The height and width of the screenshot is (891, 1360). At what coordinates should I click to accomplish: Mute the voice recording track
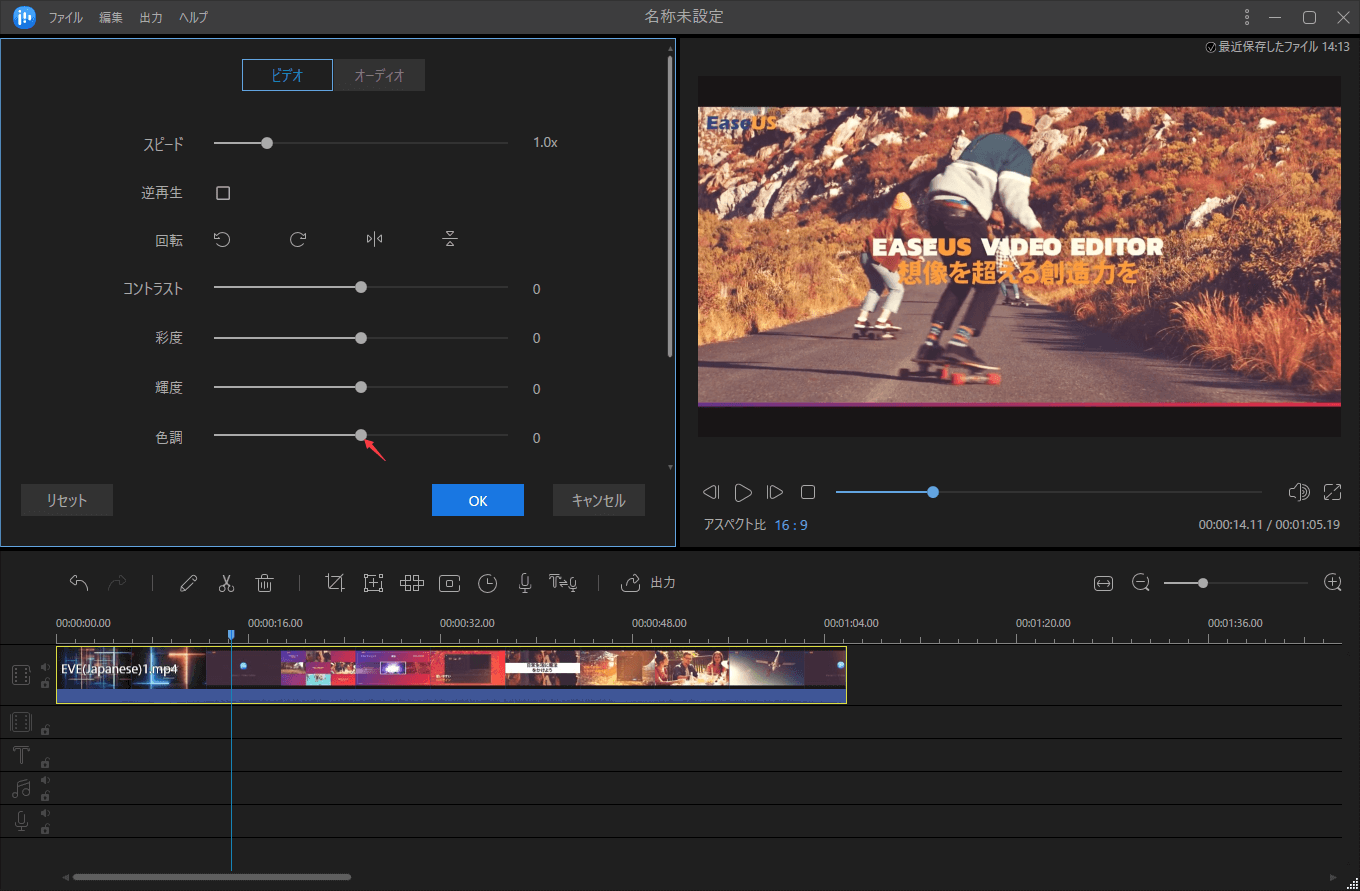point(45,813)
